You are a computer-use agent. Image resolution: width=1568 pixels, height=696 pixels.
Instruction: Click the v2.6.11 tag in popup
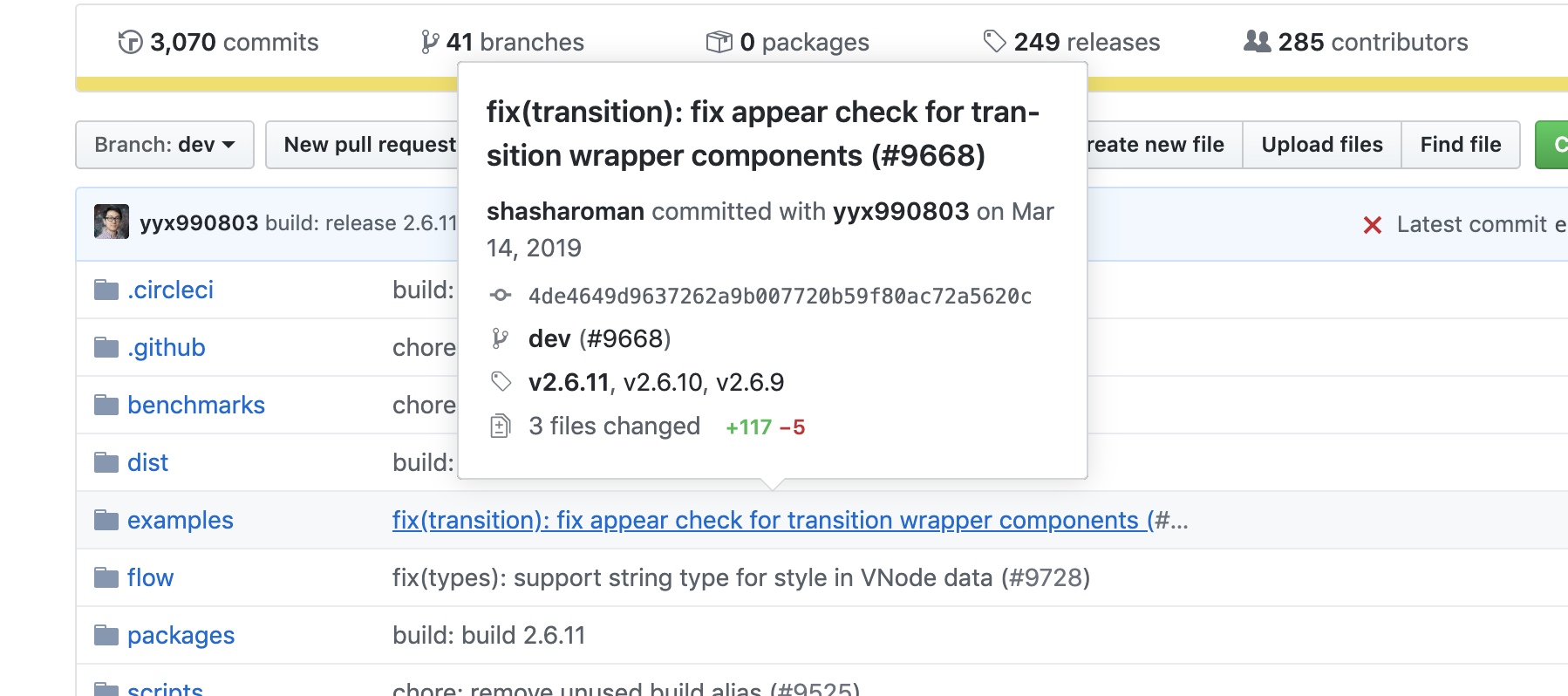pyautogui.click(x=569, y=382)
